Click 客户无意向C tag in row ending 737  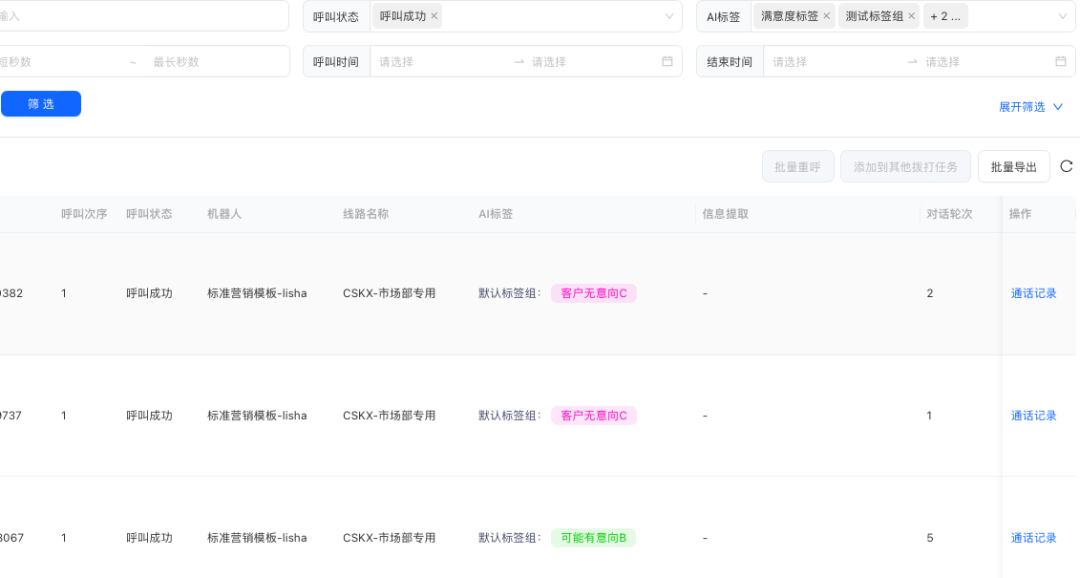point(593,415)
